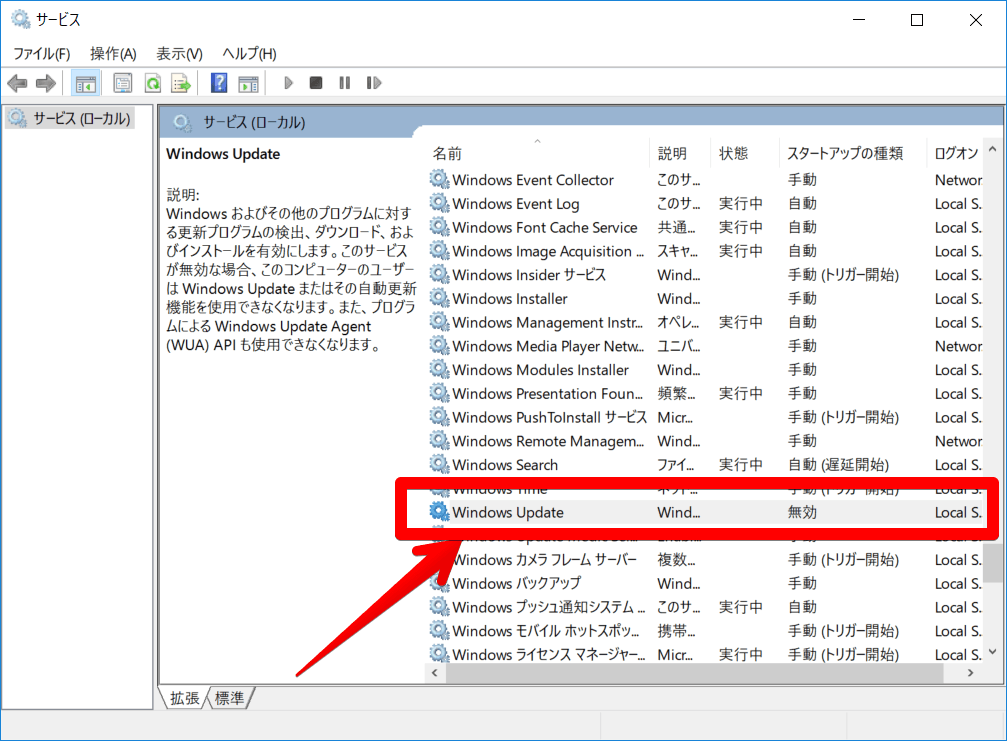Click the Export List toolbar icon
Screen dimensions: 1007x741
pos(181,83)
